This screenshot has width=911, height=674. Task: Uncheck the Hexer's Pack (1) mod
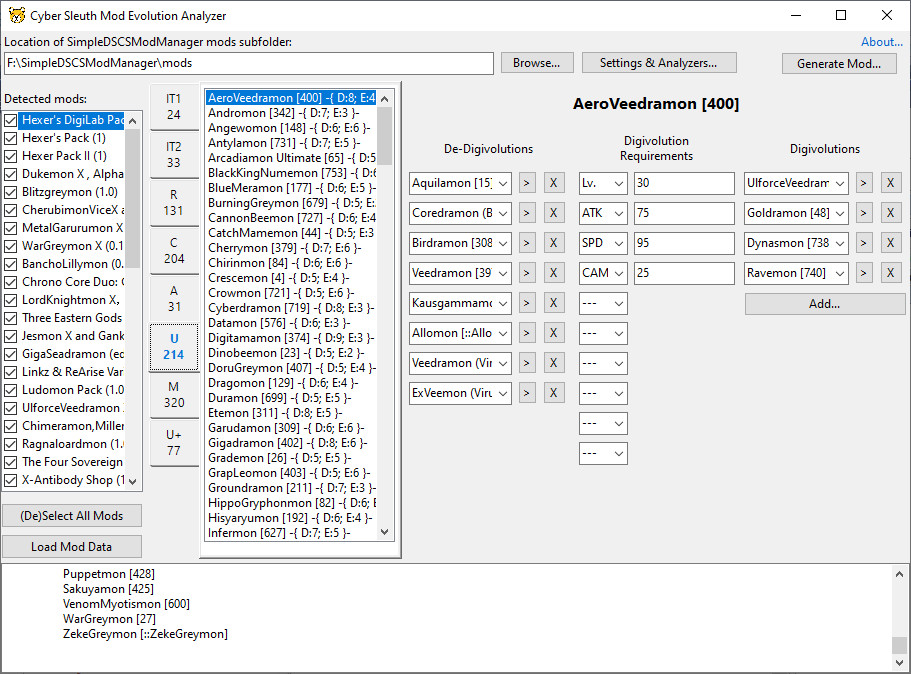coord(10,139)
